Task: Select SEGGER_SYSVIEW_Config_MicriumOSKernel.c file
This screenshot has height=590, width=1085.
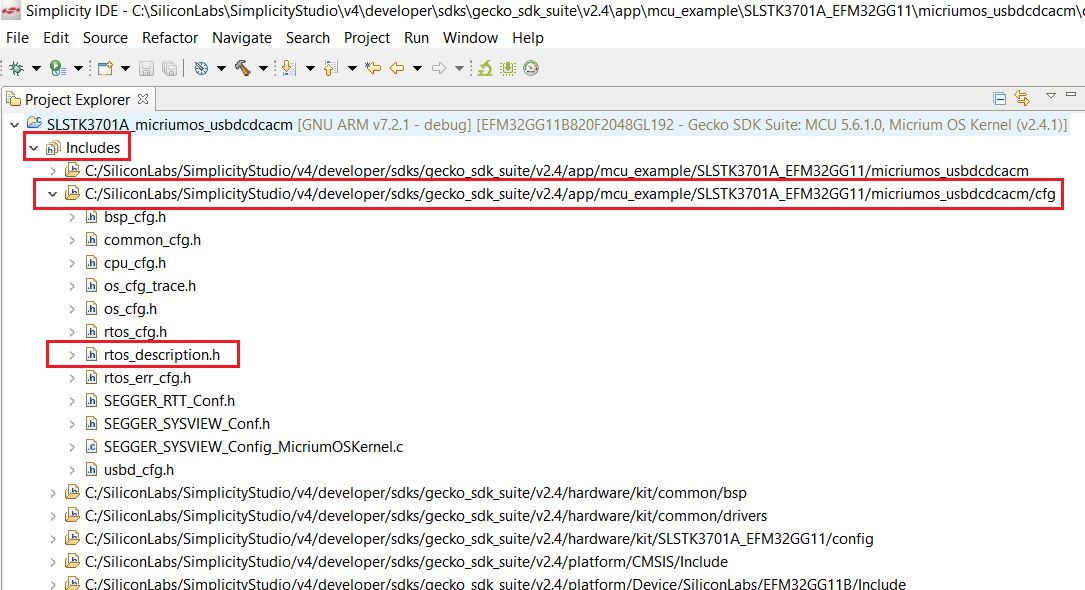Action: click(x=253, y=447)
